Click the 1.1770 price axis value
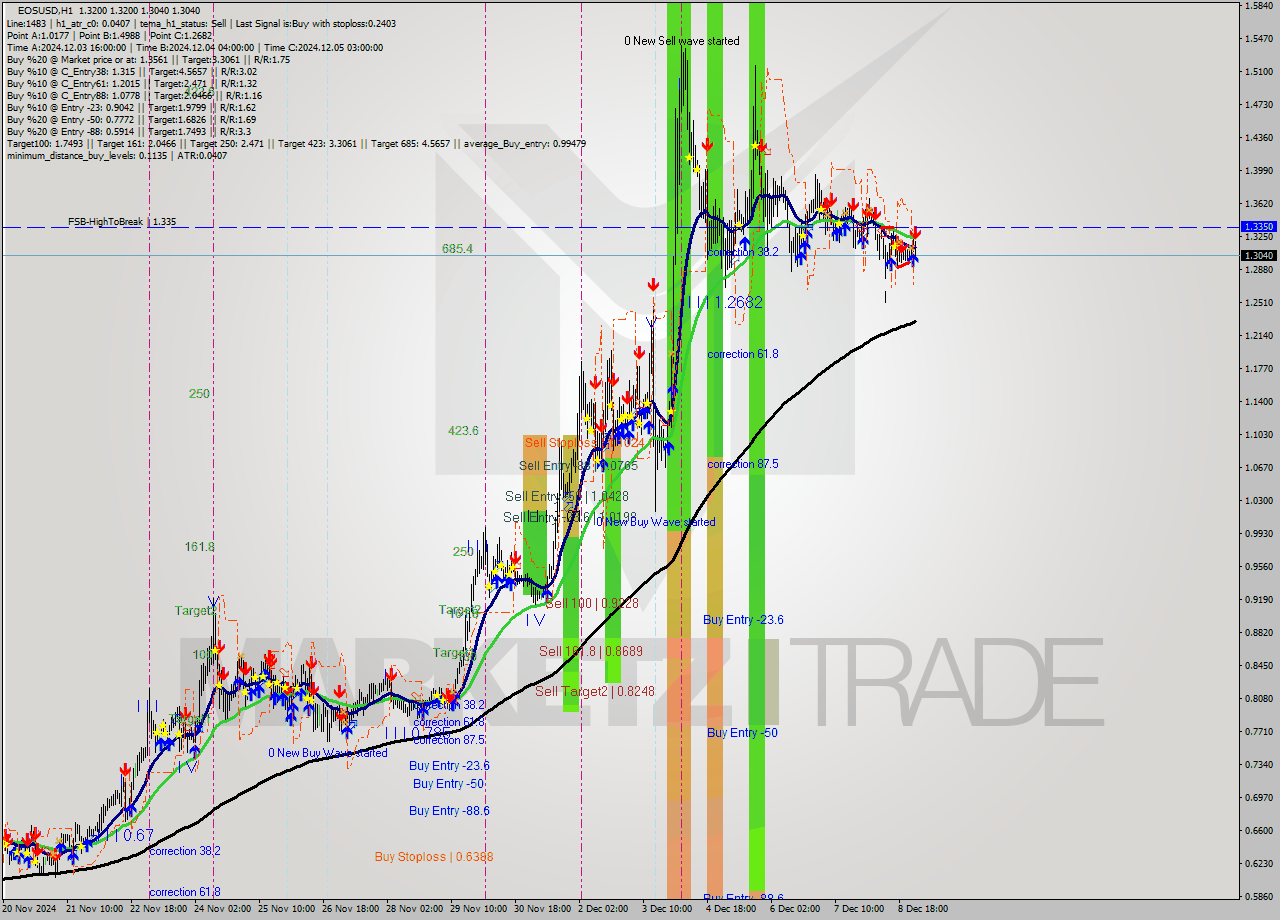Viewport: 1280px width, 920px height. [x=1257, y=369]
